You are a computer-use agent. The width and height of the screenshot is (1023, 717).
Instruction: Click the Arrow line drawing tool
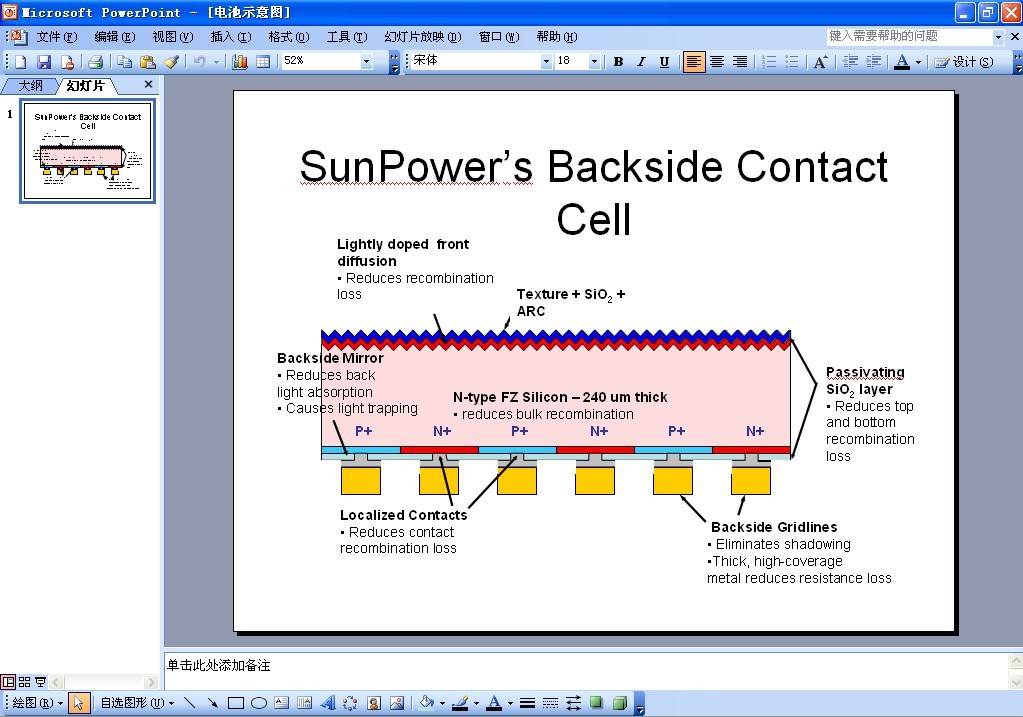coord(213,703)
